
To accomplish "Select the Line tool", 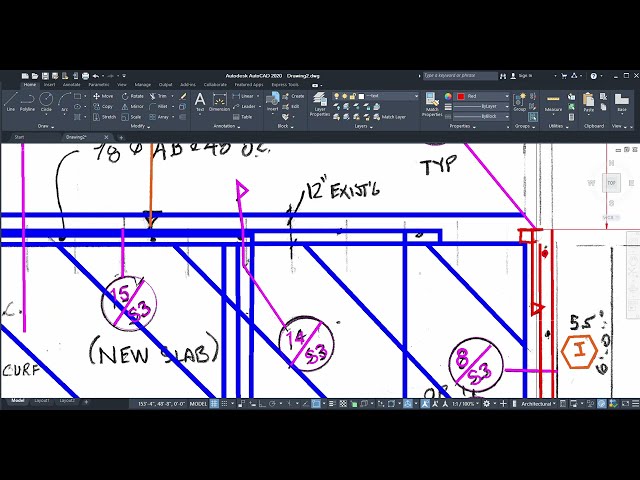I will point(11,101).
